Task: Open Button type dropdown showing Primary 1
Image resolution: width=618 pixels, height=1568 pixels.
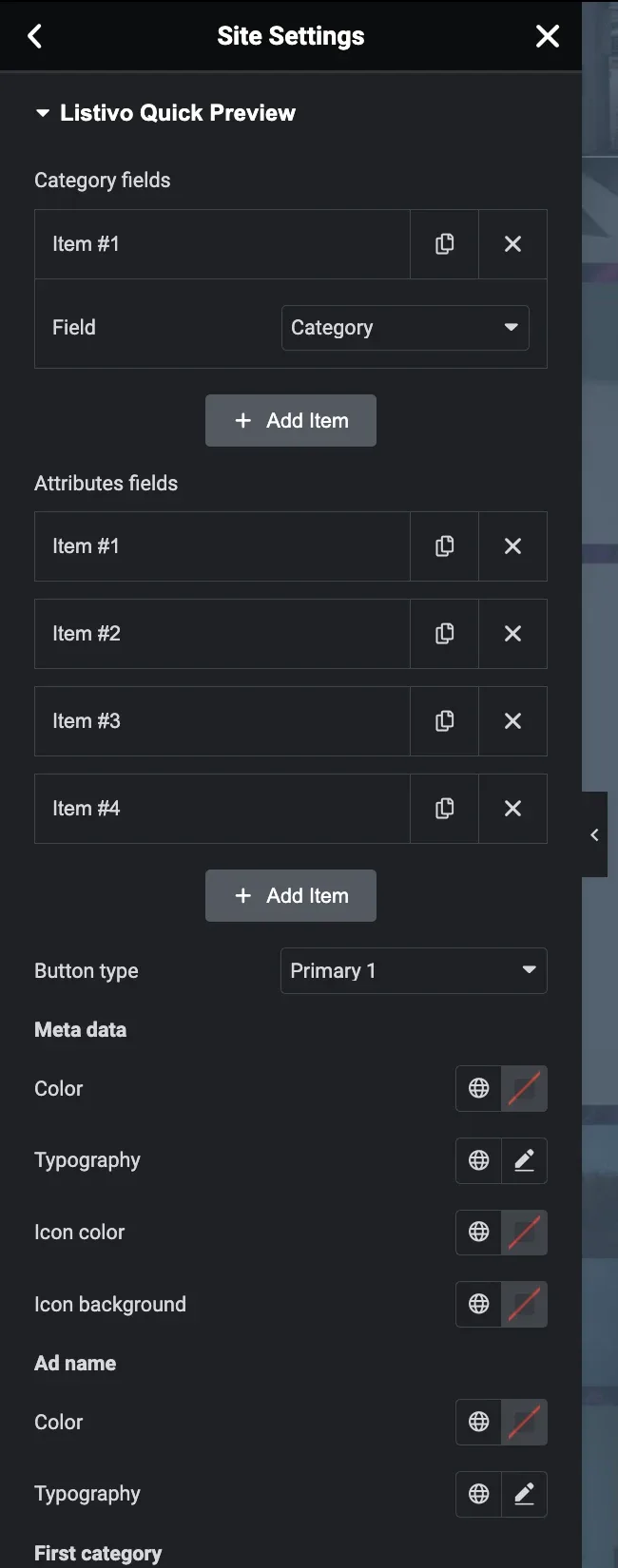Action: (414, 970)
